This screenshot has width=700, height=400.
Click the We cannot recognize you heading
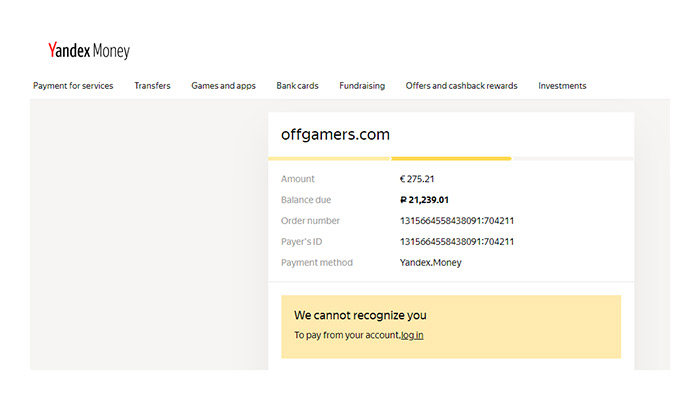(x=360, y=315)
